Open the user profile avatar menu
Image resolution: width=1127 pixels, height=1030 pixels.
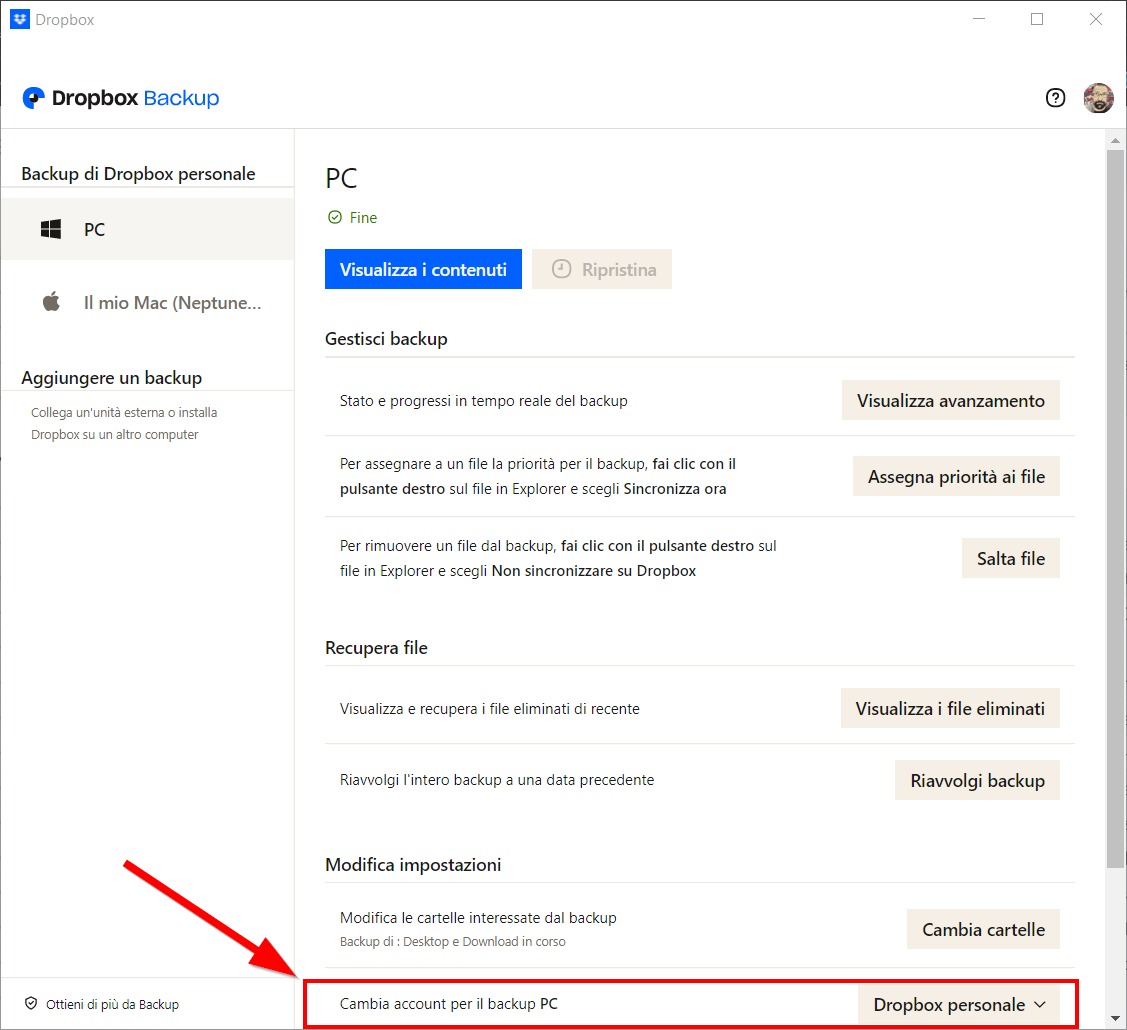click(x=1098, y=98)
